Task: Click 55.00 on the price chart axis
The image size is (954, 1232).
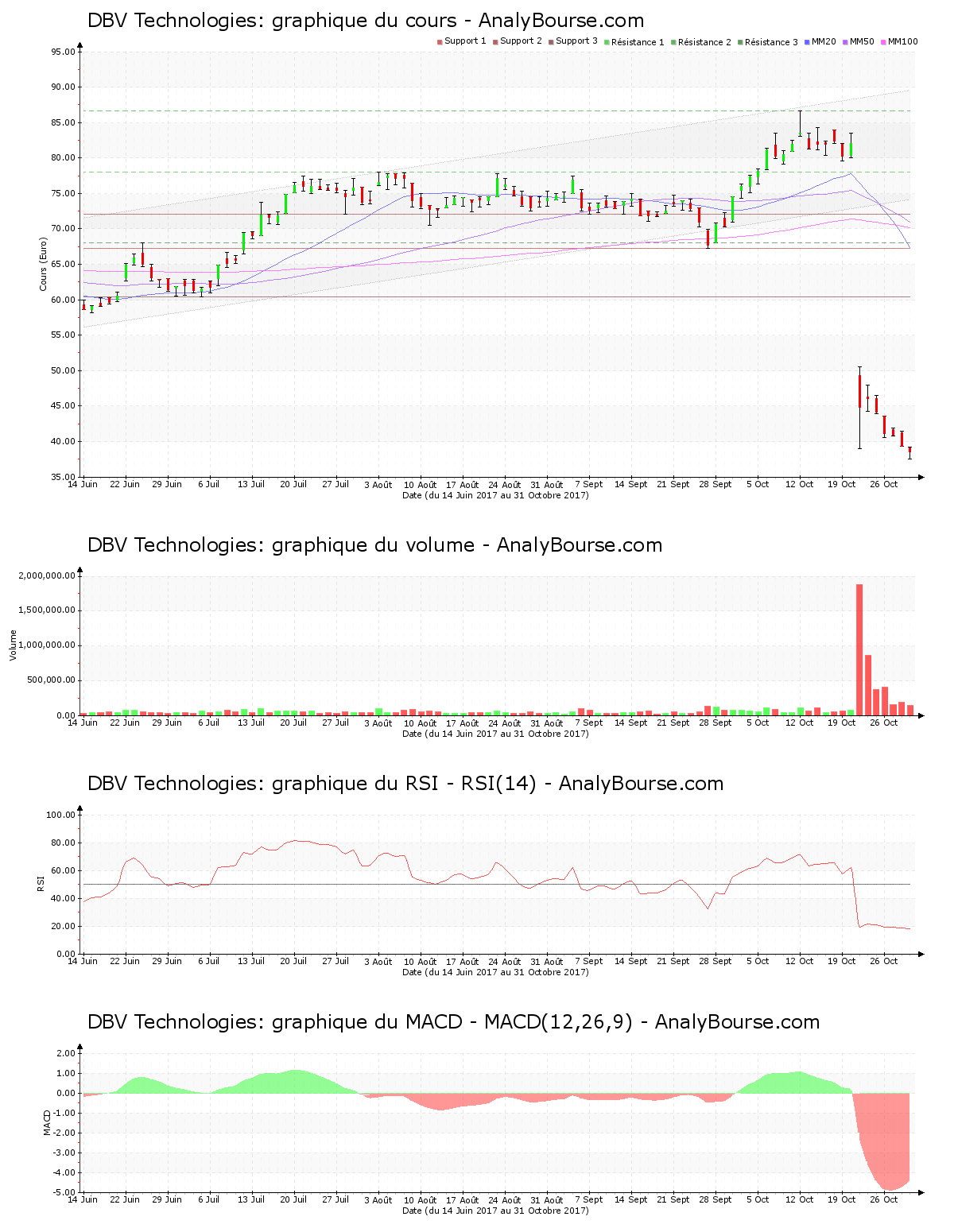Action: click(x=63, y=335)
